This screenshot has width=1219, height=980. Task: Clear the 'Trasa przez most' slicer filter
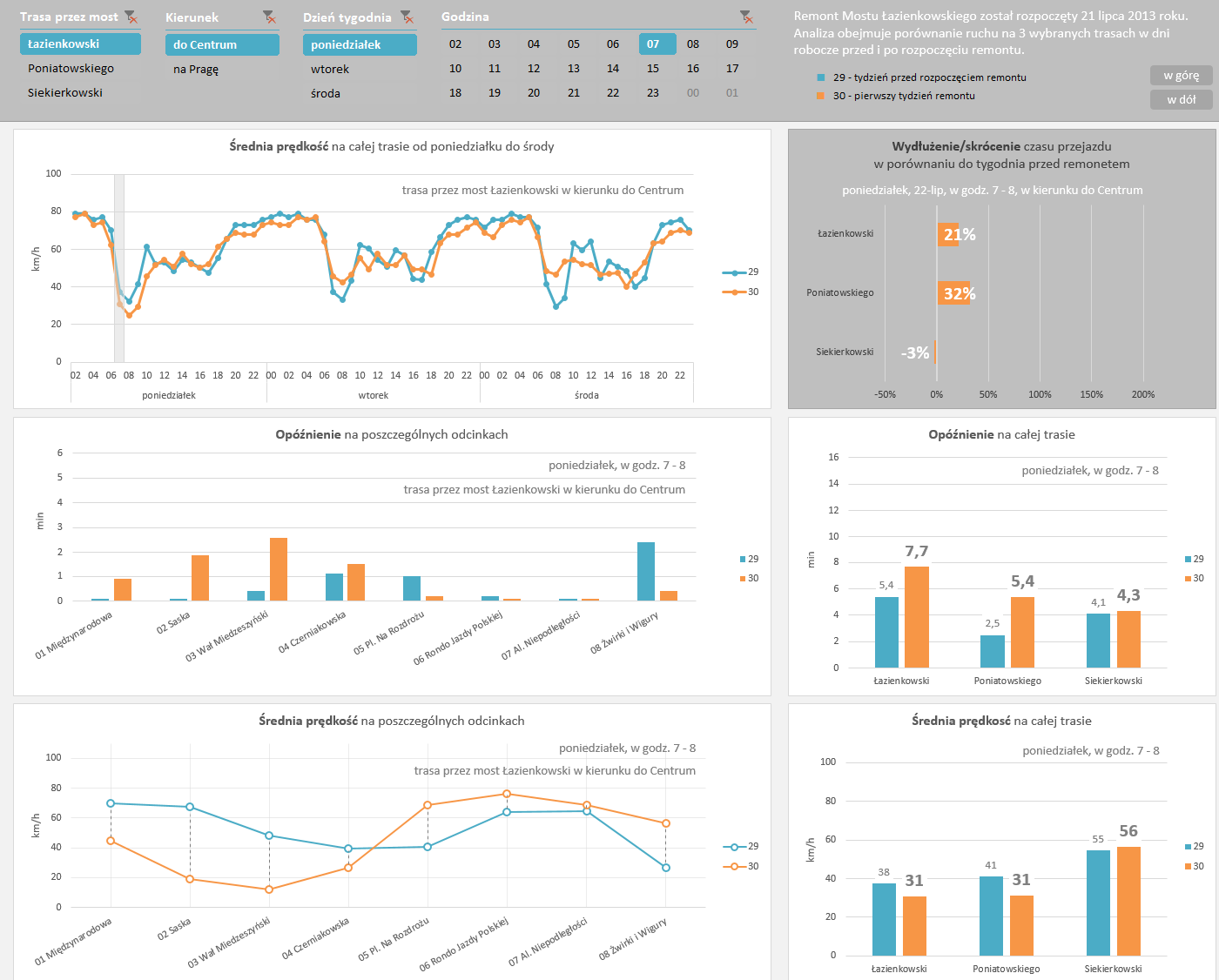coord(131,17)
